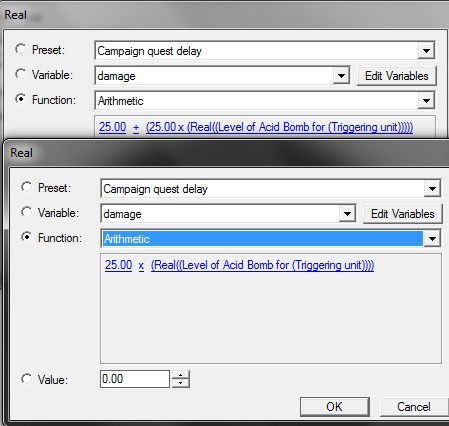Image resolution: width=449 pixels, height=426 pixels.
Task: Open back dialog Arithmetic function dropdown
Action: tap(426, 101)
